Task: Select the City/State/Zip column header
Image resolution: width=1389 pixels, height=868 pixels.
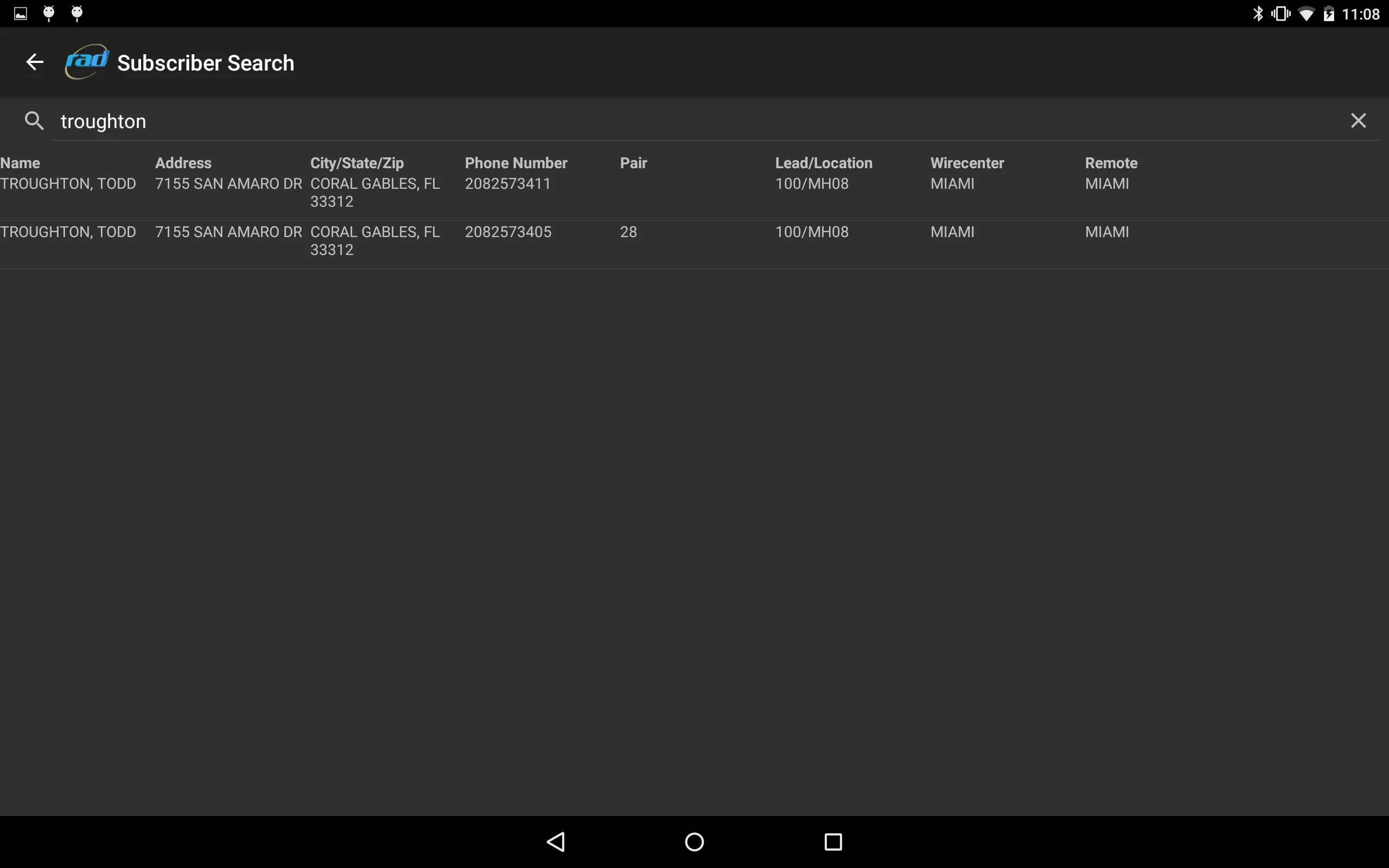Action: tap(357, 163)
